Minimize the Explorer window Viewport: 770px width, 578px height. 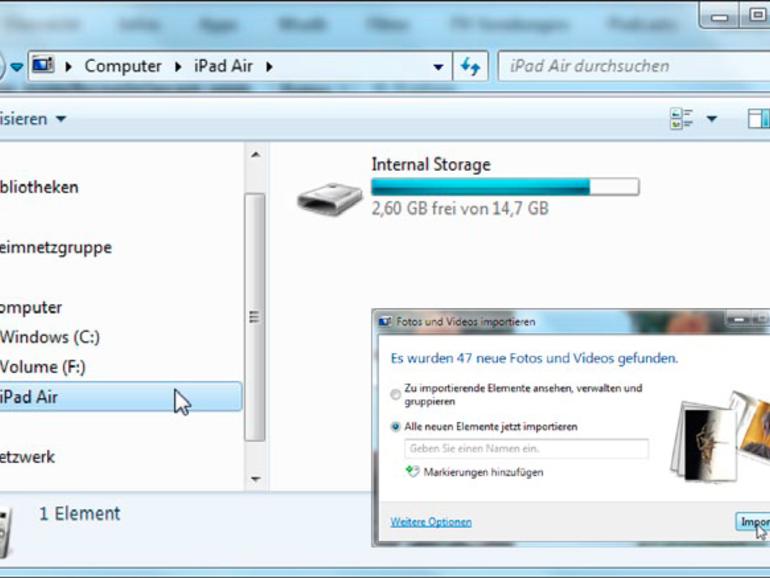click(719, 17)
